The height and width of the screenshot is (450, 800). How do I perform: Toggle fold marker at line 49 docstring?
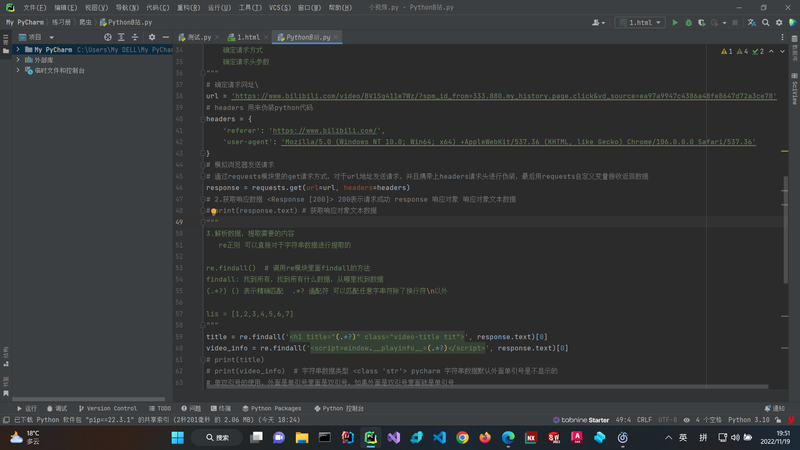point(203,222)
